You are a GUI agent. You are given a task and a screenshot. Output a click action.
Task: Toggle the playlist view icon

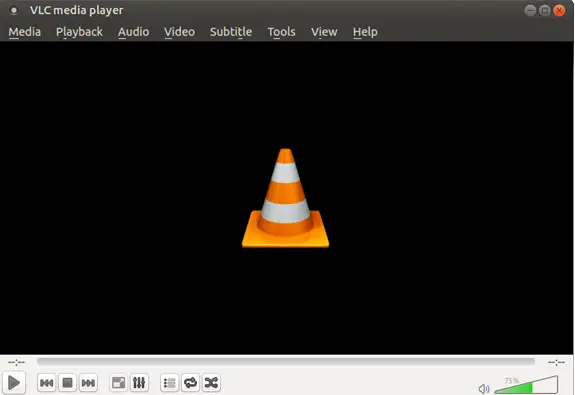pos(169,383)
